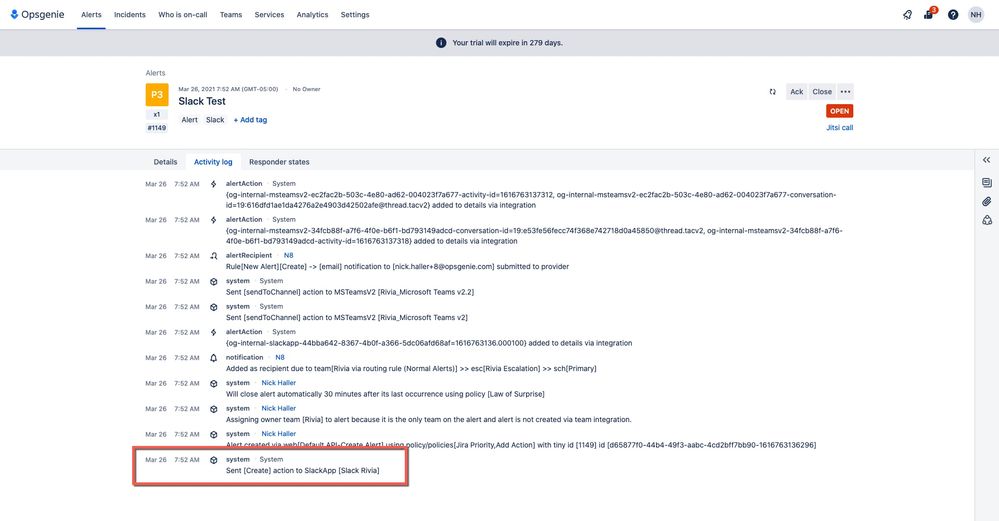Open the Incidents menu
The height and width of the screenshot is (521, 999).
(x=130, y=15)
